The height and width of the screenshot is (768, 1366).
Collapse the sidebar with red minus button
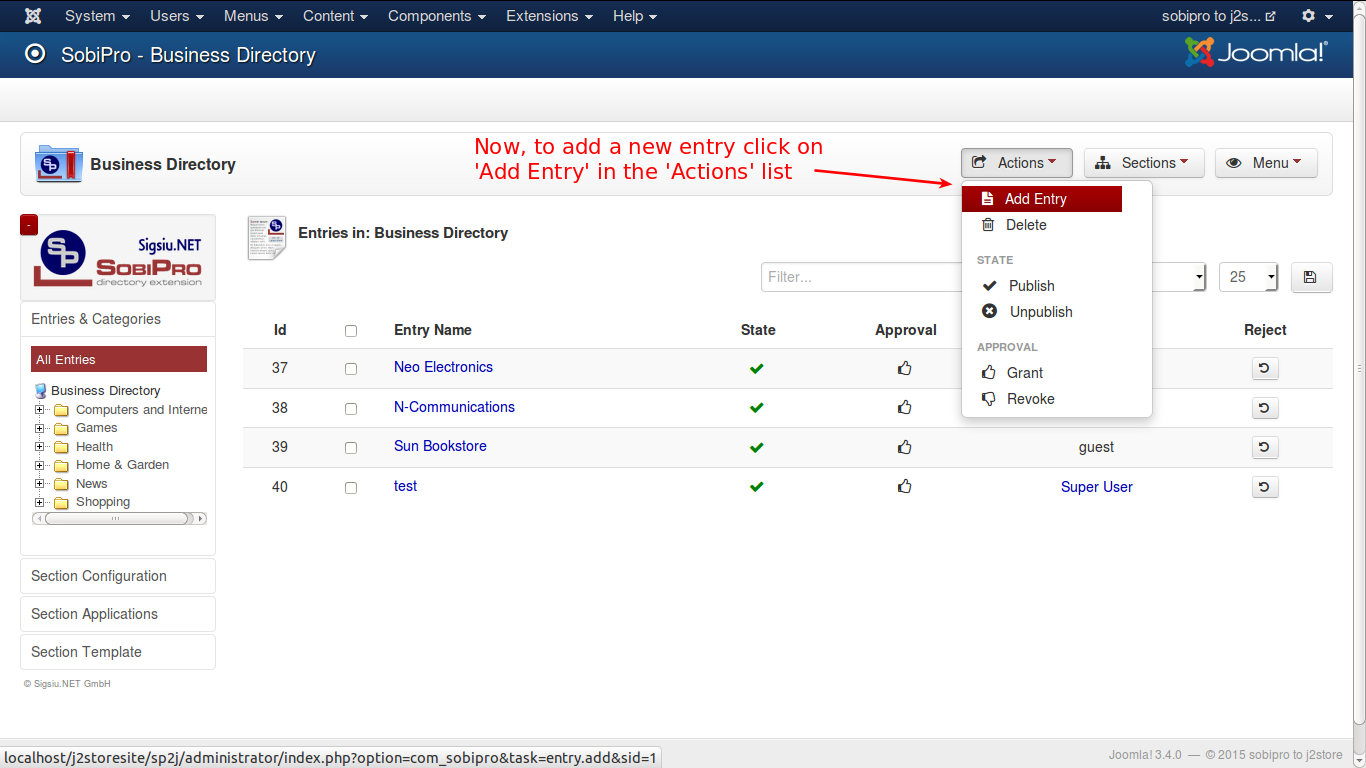(29, 224)
